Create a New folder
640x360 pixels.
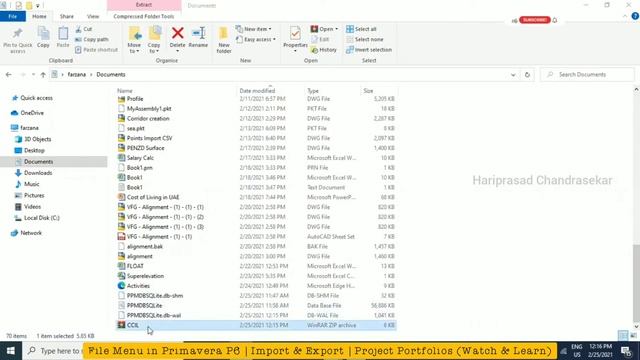pyautogui.click(x=224, y=40)
